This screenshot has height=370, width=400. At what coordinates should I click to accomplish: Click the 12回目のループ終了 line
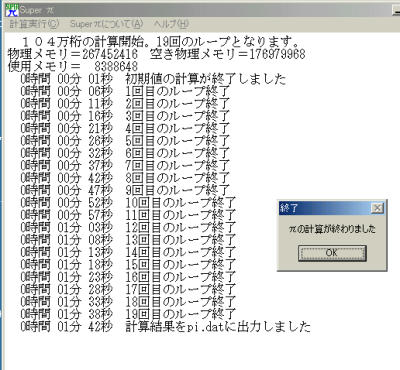128,227
